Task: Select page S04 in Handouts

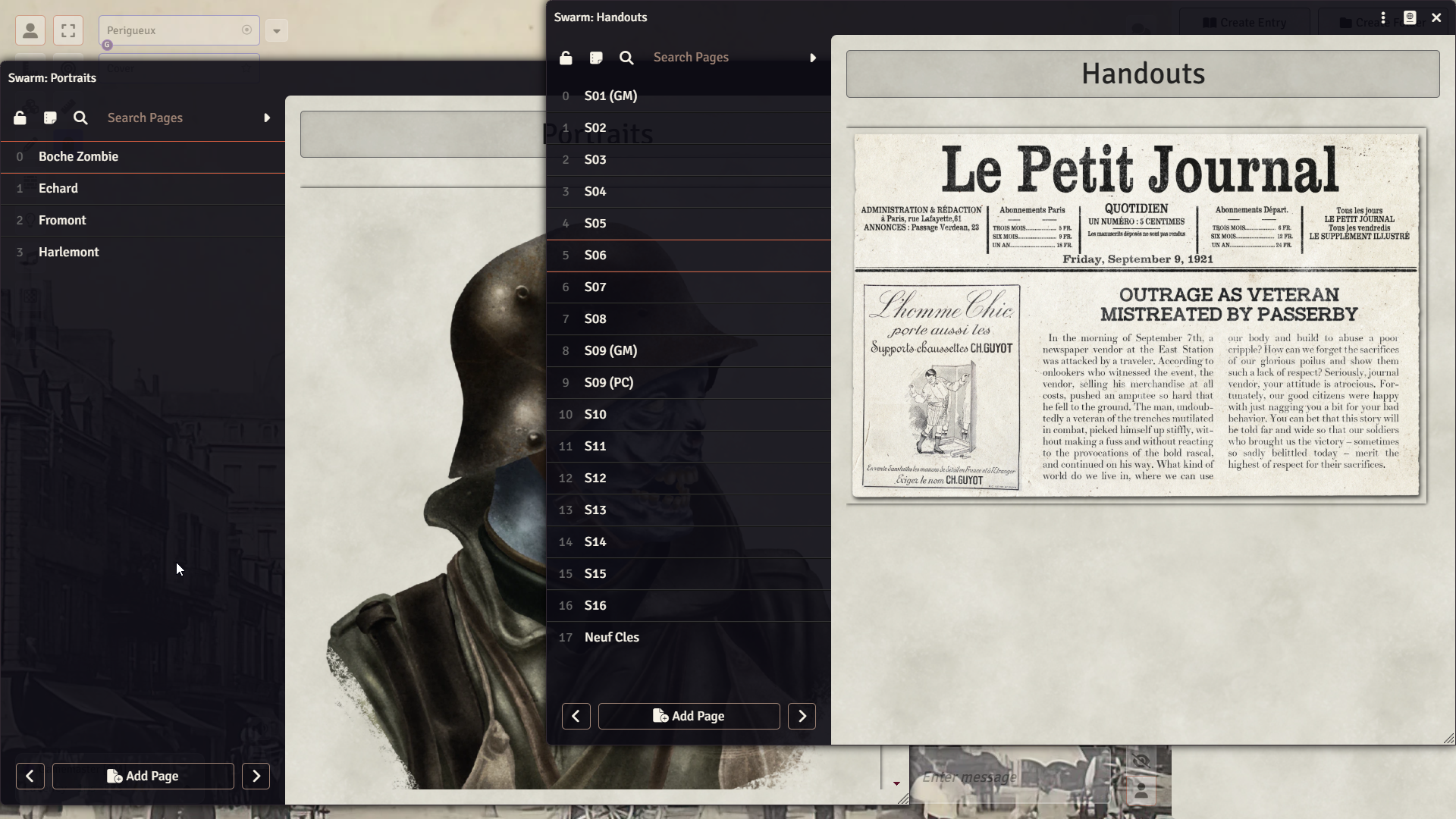Action: tap(689, 192)
